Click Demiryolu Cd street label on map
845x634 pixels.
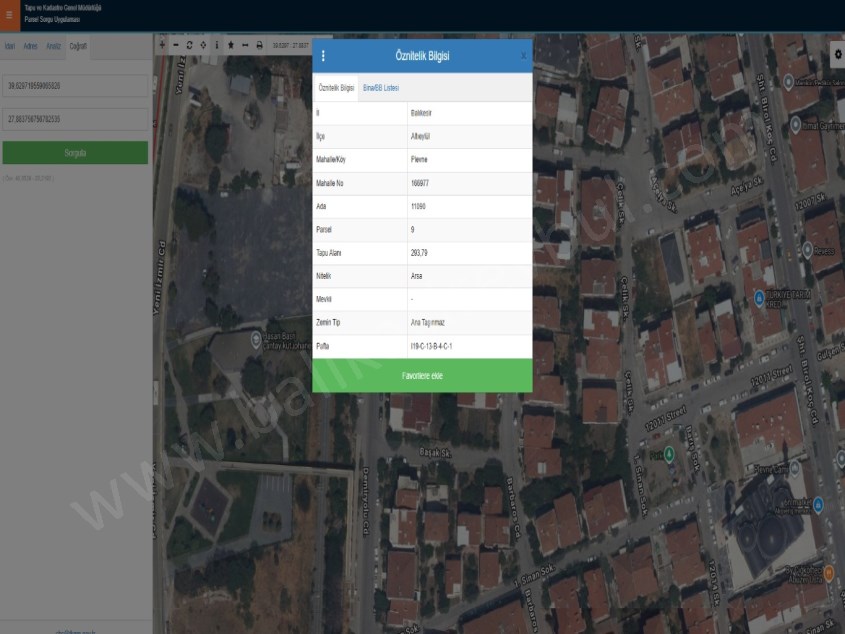(x=366, y=501)
